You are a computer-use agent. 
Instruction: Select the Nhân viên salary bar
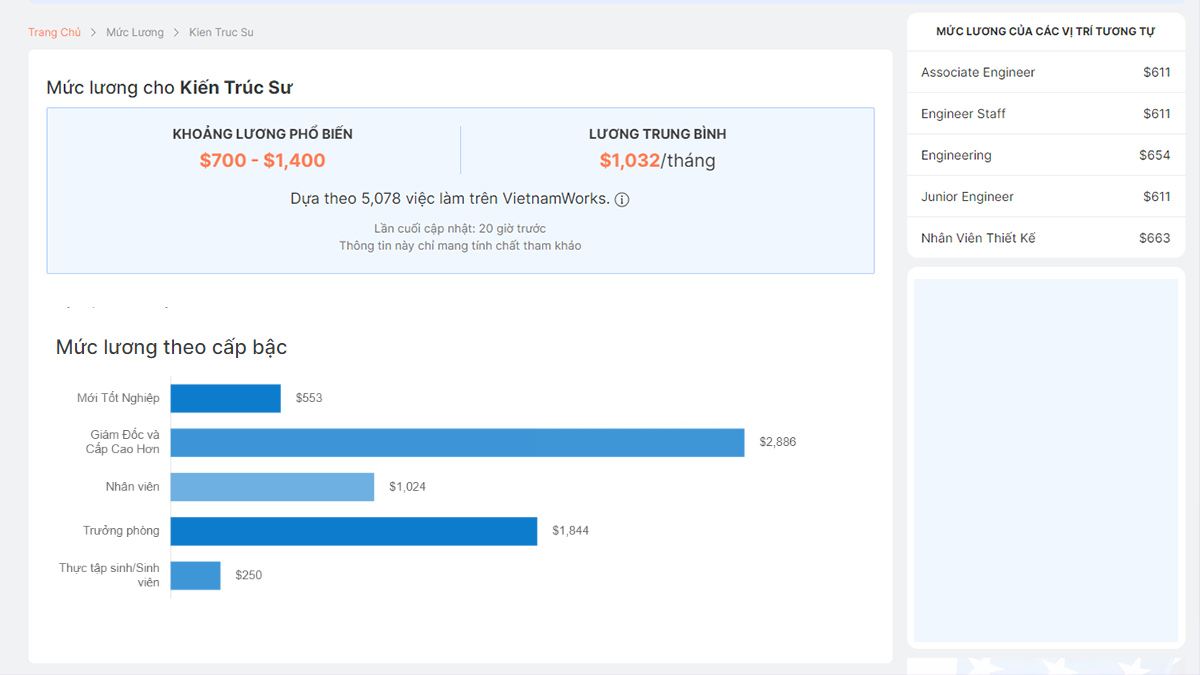point(272,487)
